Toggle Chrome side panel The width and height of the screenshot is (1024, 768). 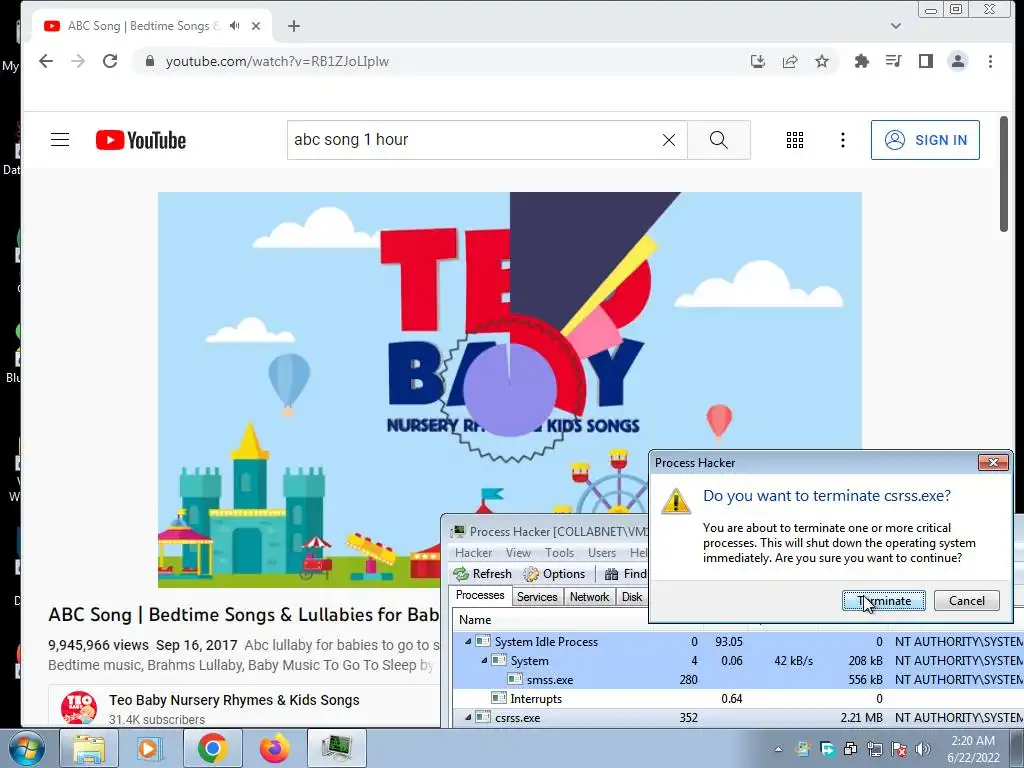pyautogui.click(x=925, y=61)
